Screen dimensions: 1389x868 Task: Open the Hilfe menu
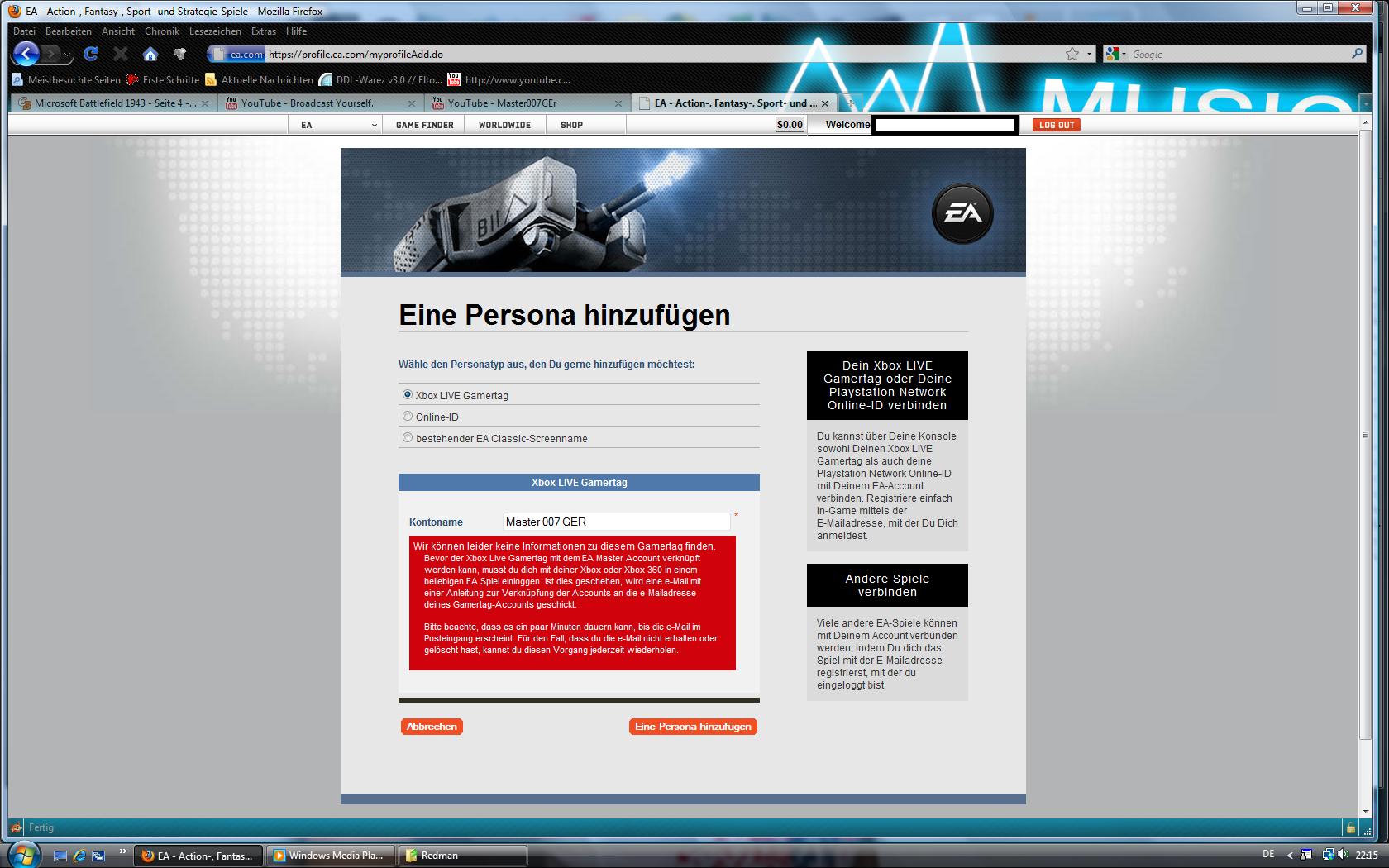[x=296, y=31]
